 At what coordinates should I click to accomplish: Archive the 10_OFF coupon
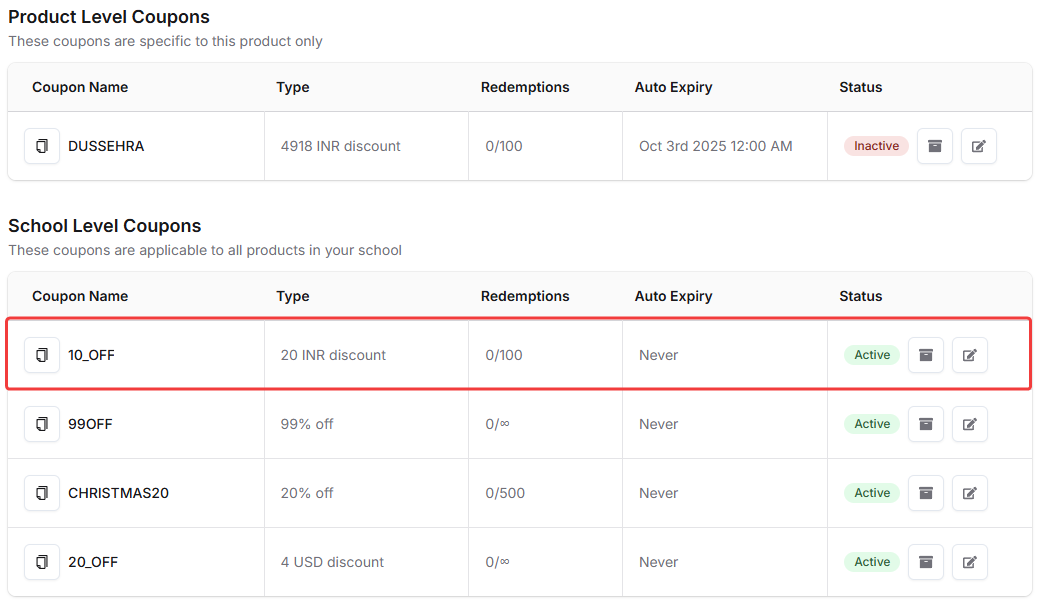click(x=925, y=355)
